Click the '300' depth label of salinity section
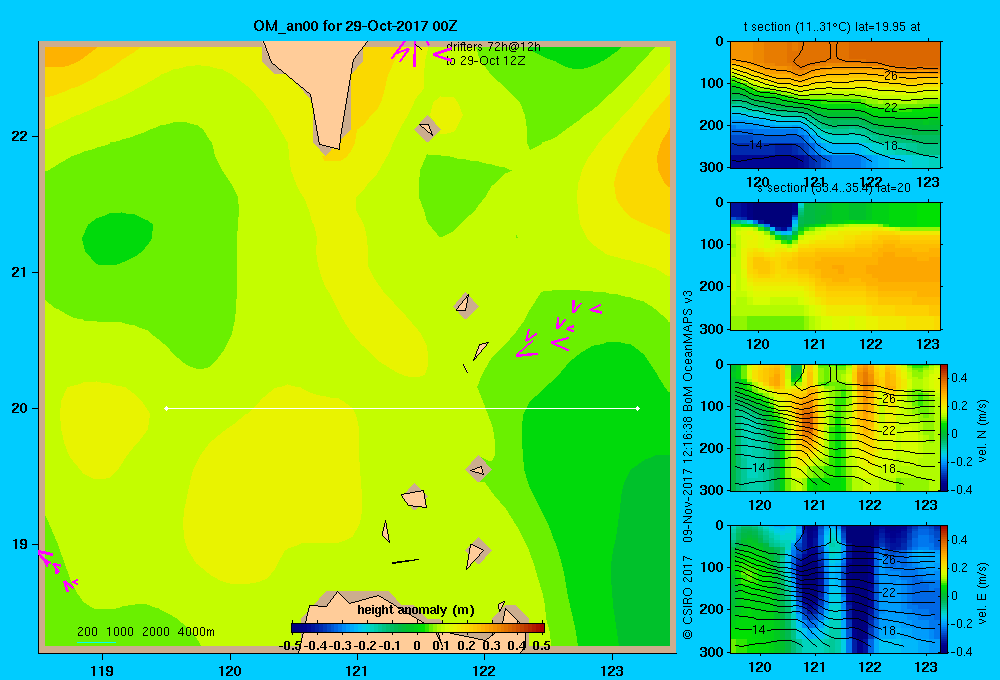The height and width of the screenshot is (680, 1000). coord(711,329)
